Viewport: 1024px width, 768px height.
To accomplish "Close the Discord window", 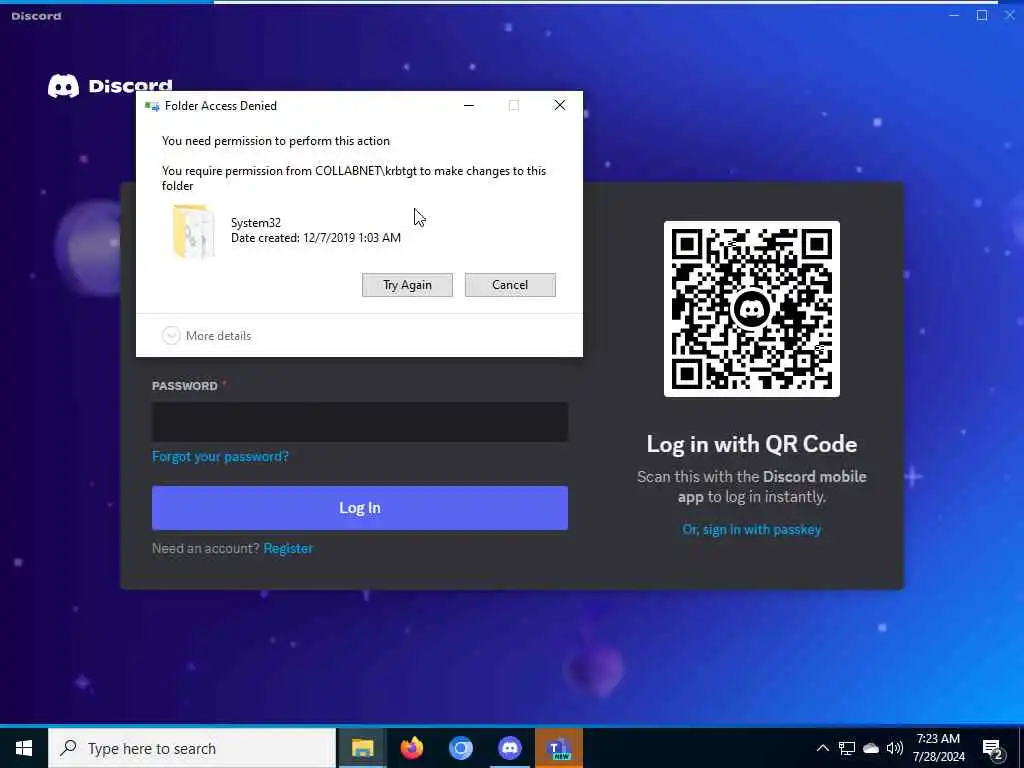I will click(1009, 15).
